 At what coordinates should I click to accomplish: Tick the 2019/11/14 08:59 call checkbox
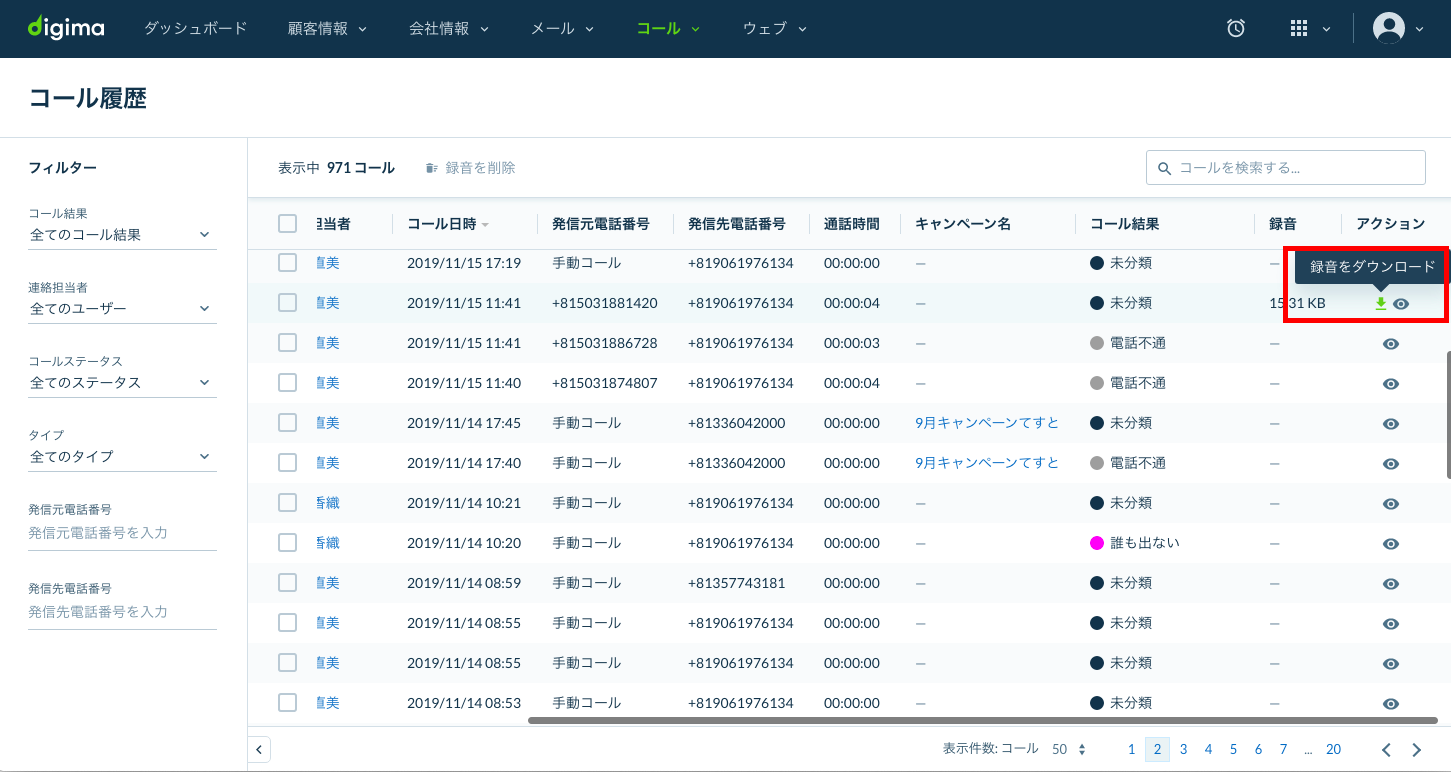(x=287, y=582)
